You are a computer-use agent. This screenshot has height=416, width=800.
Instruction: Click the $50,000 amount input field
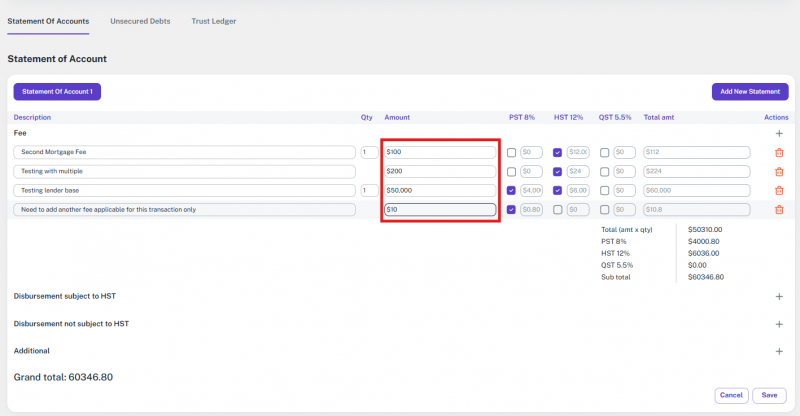[x=440, y=190]
